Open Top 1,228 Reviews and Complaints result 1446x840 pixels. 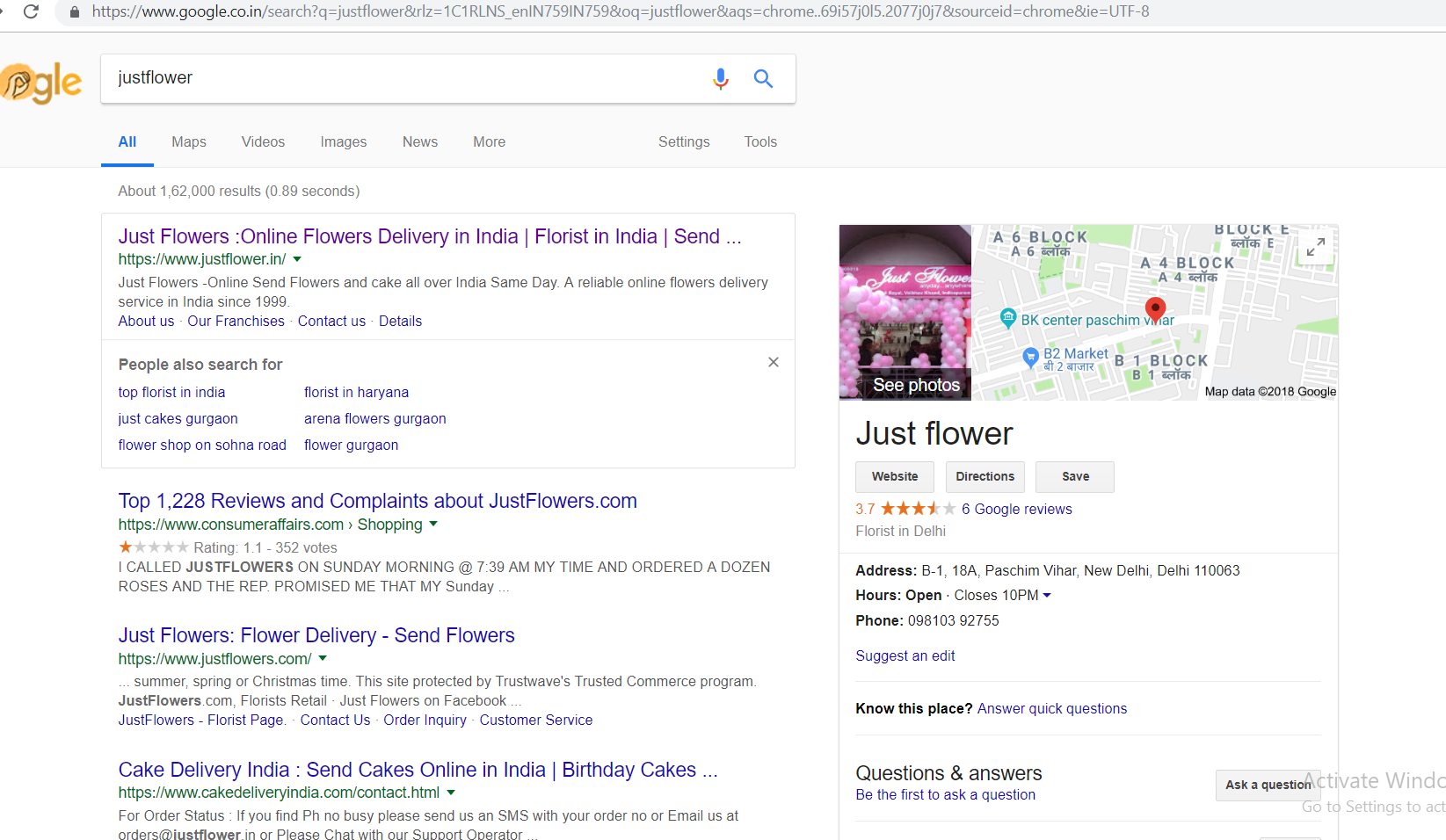click(x=378, y=501)
